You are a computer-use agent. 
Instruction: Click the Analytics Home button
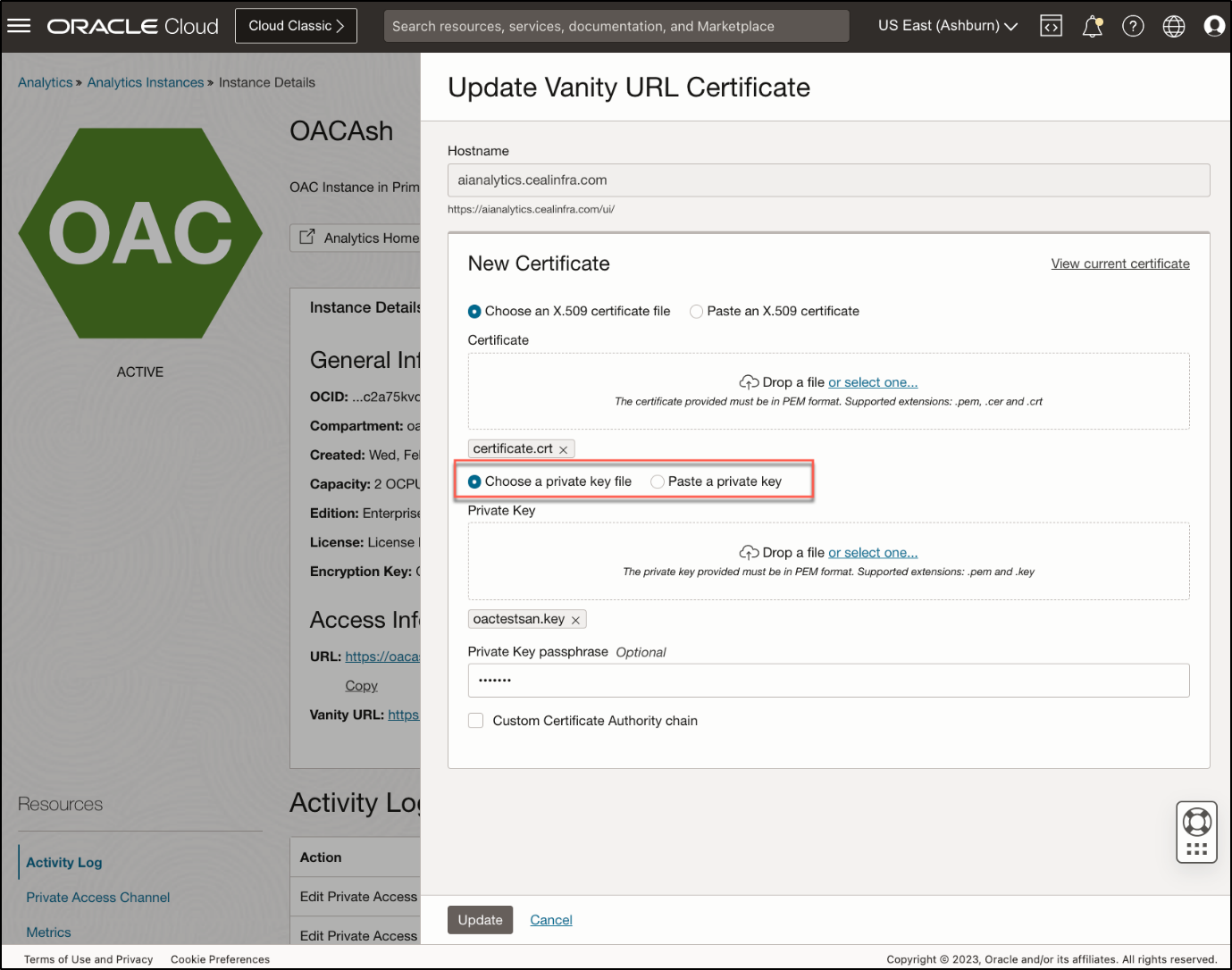click(x=356, y=238)
